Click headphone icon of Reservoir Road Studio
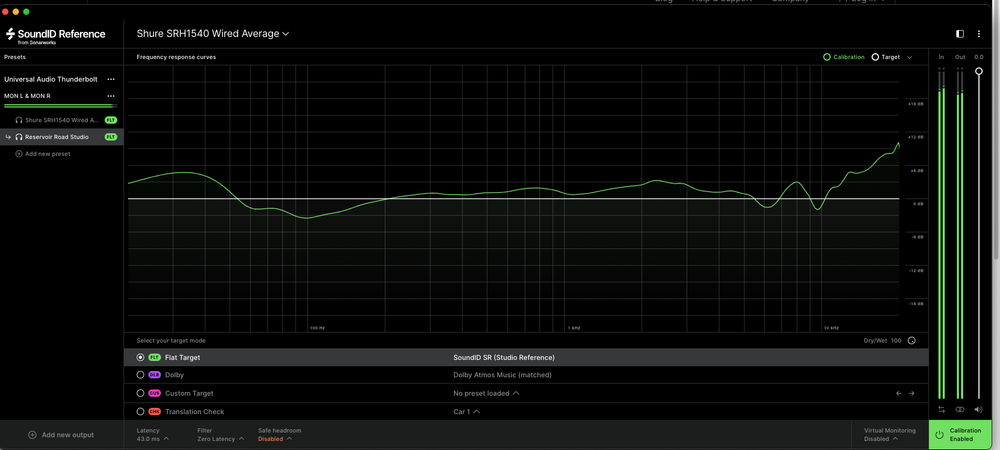Image resolution: width=1000 pixels, height=450 pixels. (x=19, y=137)
